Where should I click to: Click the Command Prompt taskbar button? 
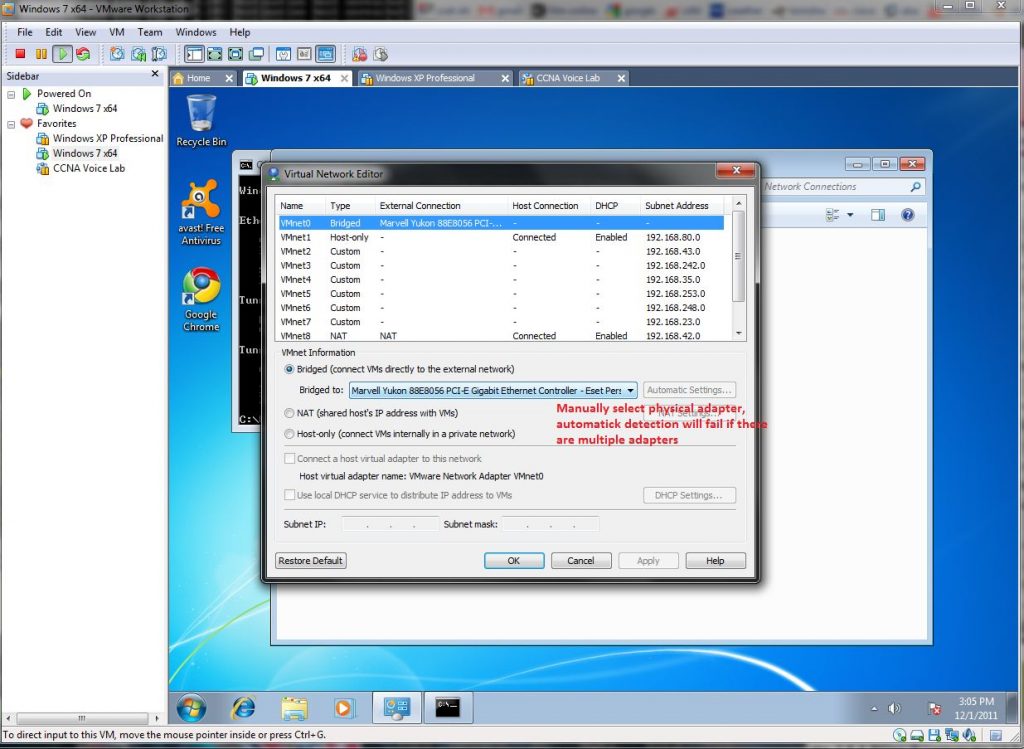click(448, 708)
